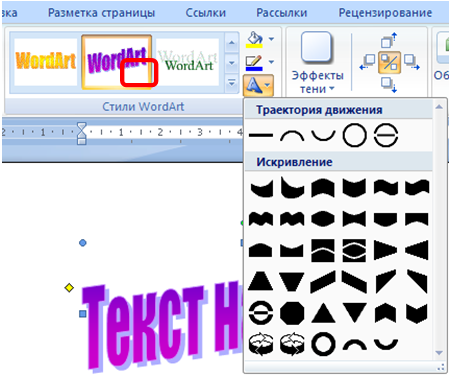Image resolution: width=449 pixels, height=375 pixels.
Task: Apply the Fade Down inverted trapezoid shape
Action: (292, 281)
